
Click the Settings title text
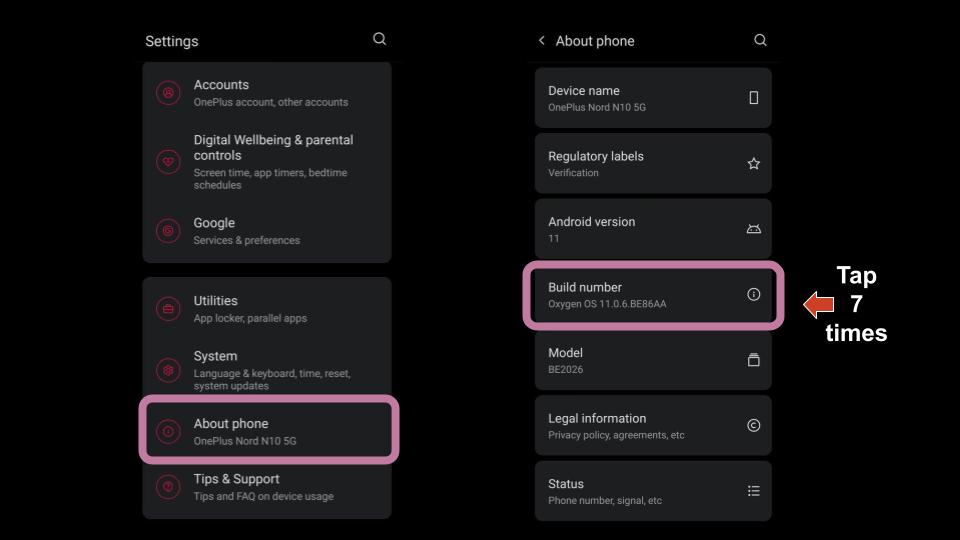(x=171, y=41)
